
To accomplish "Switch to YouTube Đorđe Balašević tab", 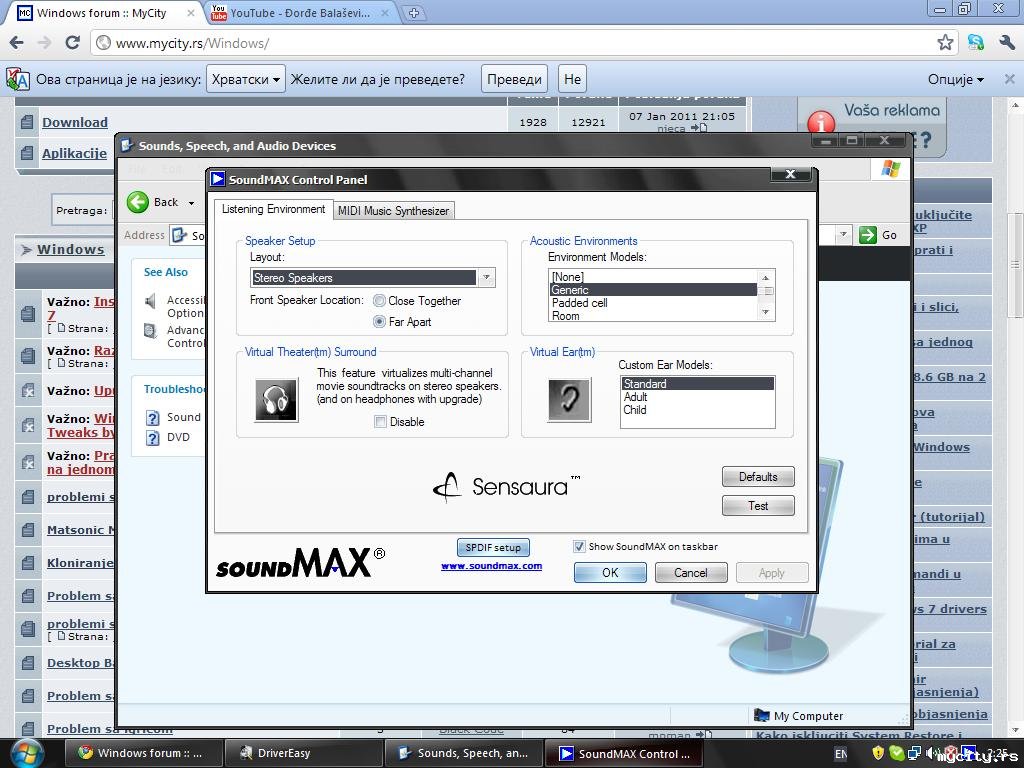I will [x=300, y=13].
